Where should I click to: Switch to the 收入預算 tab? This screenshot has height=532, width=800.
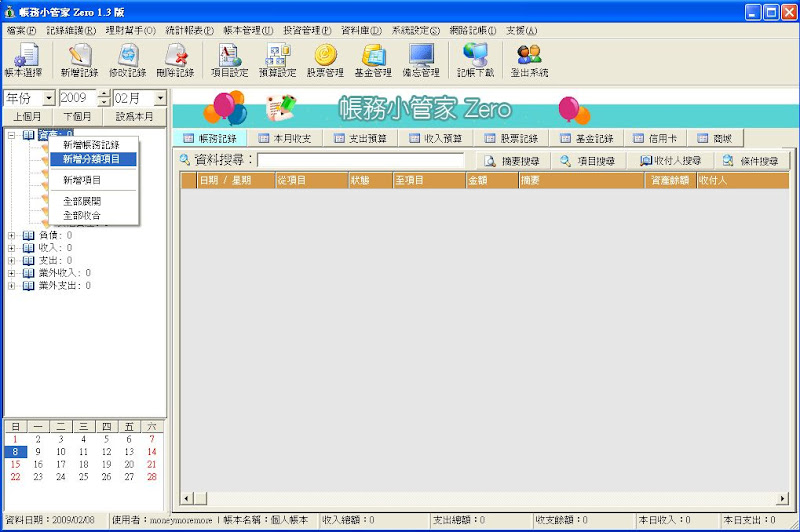[436, 138]
